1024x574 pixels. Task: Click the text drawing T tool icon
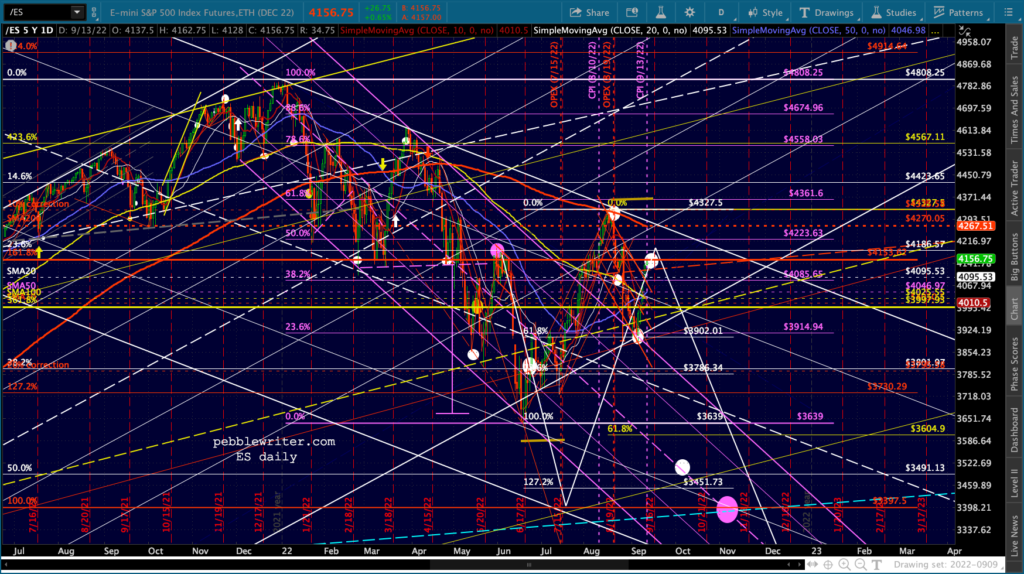(x=876, y=565)
